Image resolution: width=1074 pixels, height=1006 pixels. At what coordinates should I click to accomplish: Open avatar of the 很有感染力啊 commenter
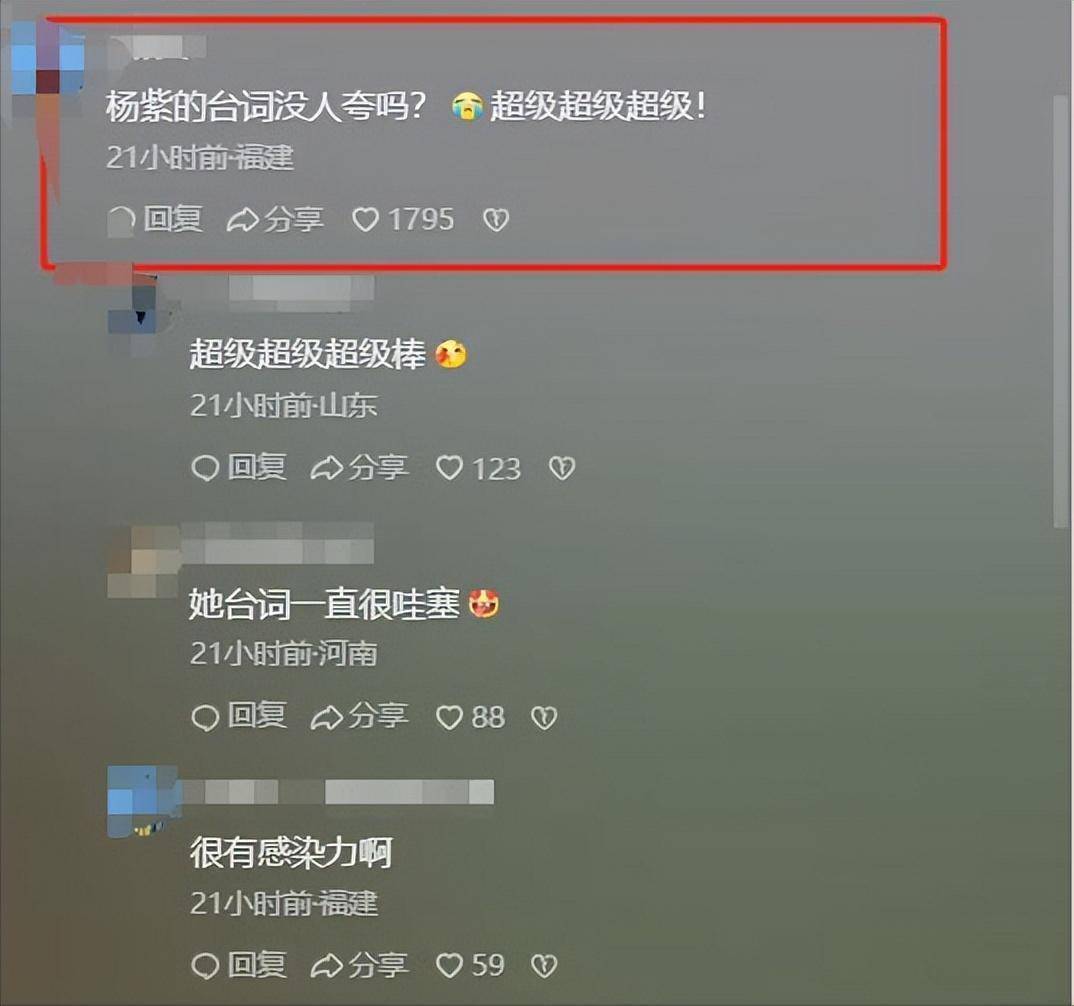coord(144,802)
